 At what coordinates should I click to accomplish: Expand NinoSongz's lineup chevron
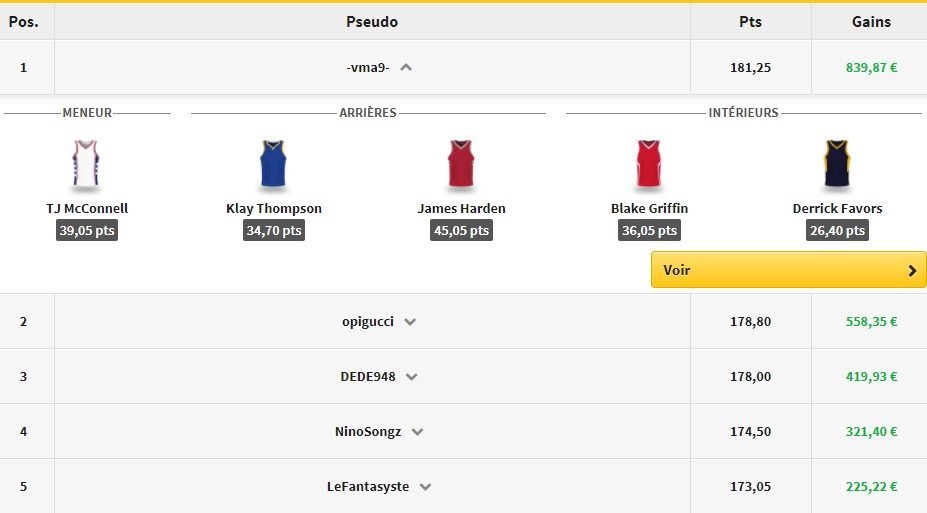pyautogui.click(x=417, y=432)
